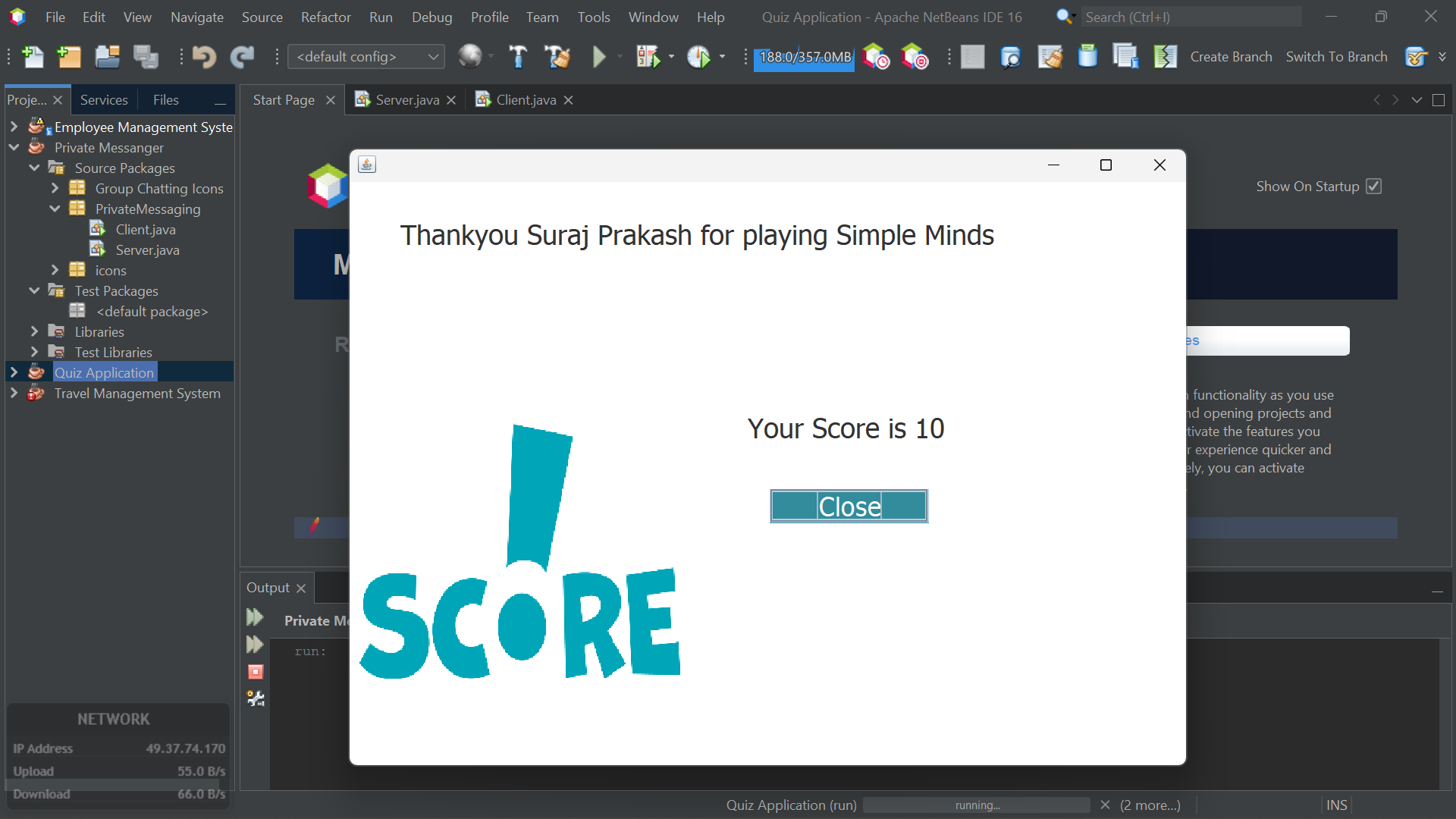This screenshot has height=819, width=1456.
Task: Uncheck the Show On Startup checkbox
Action: click(x=1374, y=186)
